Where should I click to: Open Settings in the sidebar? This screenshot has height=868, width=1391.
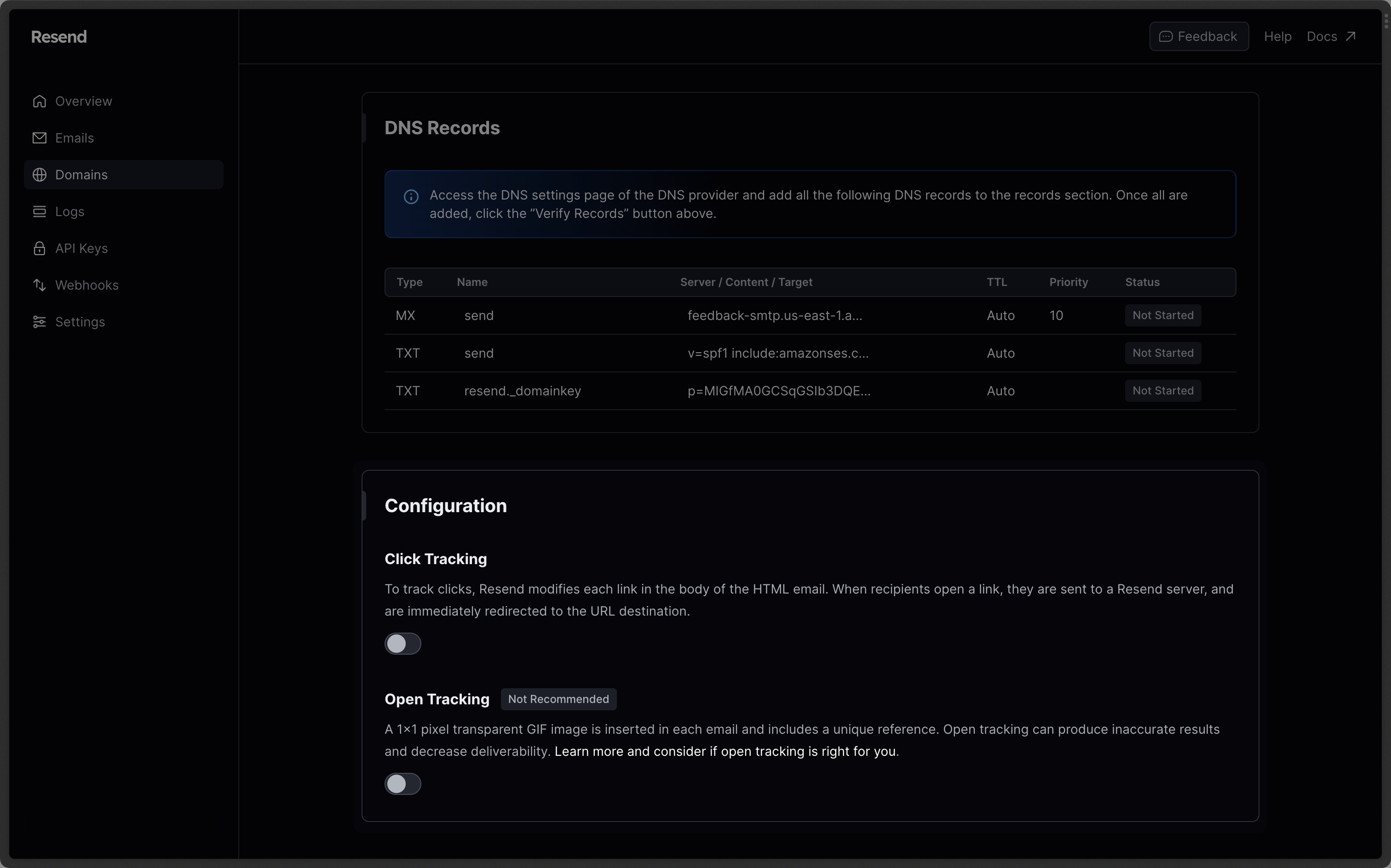tap(123, 321)
